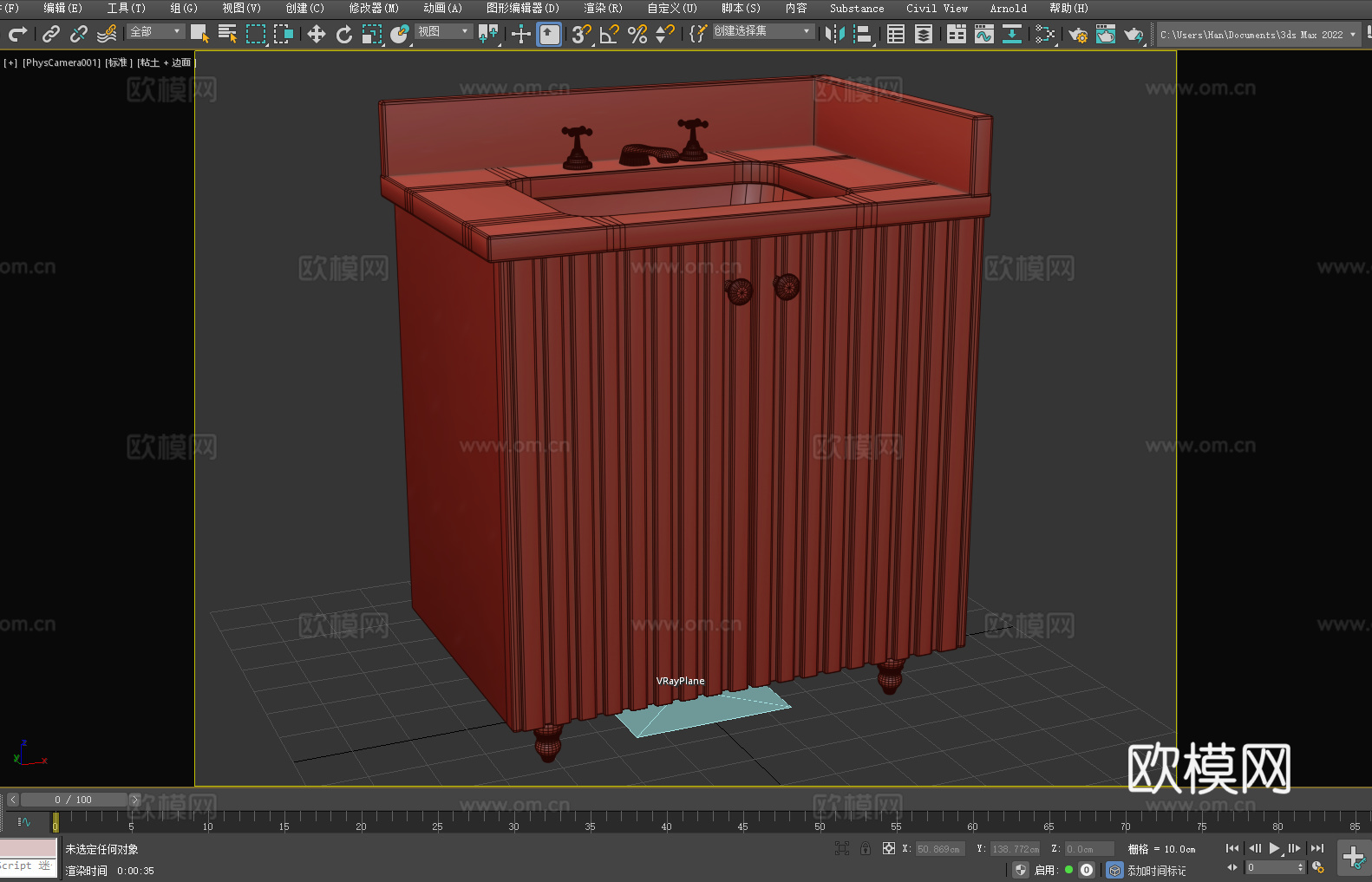The image size is (1372, 882).
Task: Open the '创建选择集' named selection dropdown
Action: pos(763,31)
